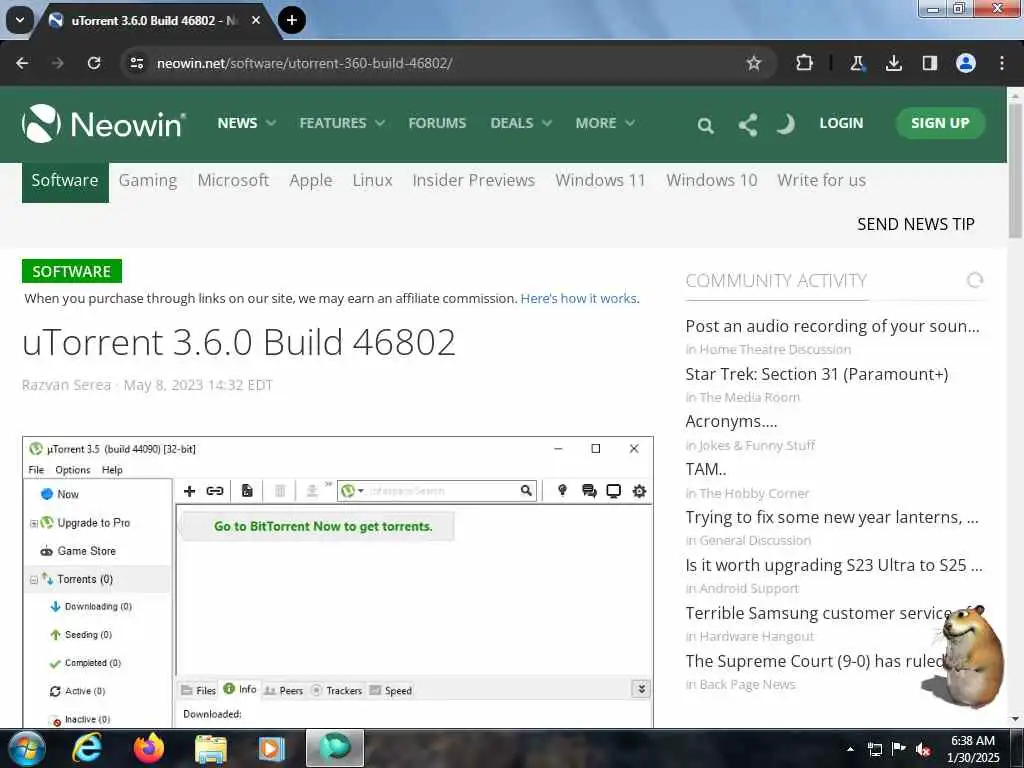
Task: Bookmark this page with the star icon
Action: pos(754,63)
